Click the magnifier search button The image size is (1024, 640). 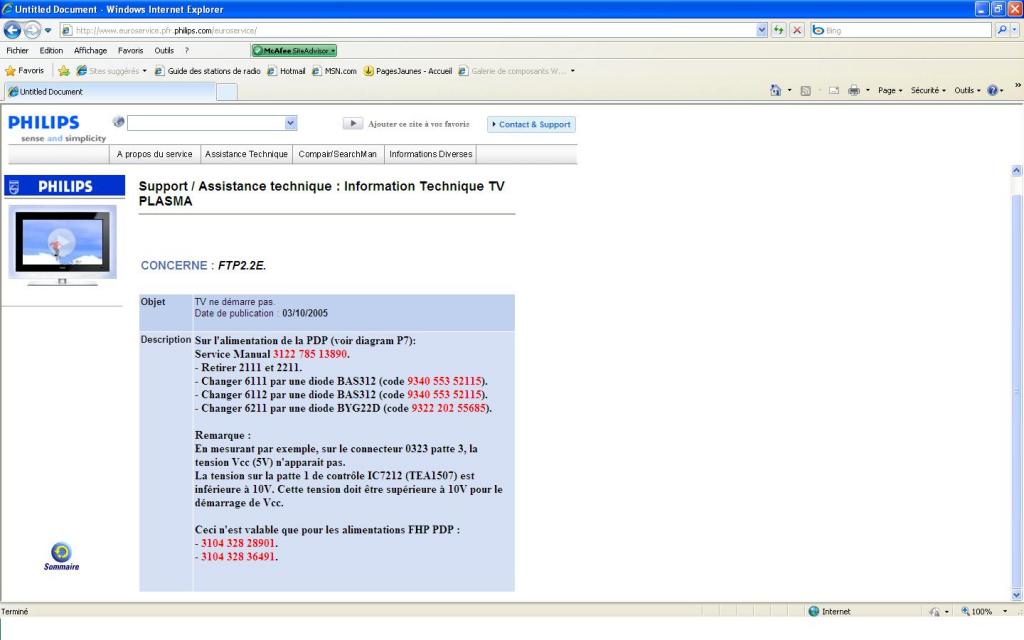[x=1001, y=30]
